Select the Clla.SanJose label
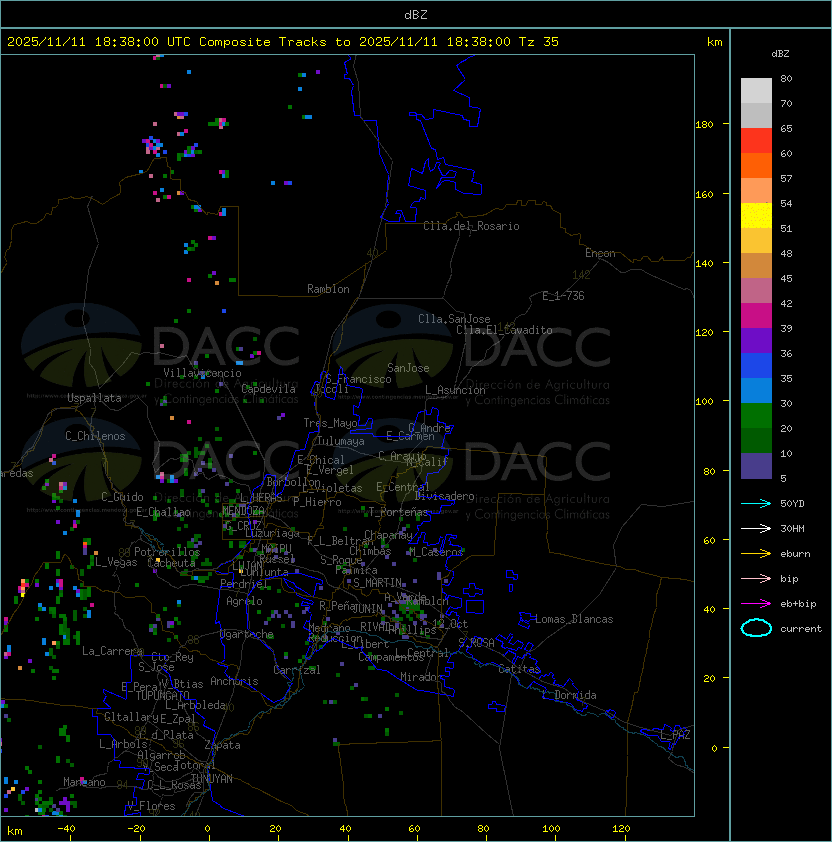 point(454,319)
